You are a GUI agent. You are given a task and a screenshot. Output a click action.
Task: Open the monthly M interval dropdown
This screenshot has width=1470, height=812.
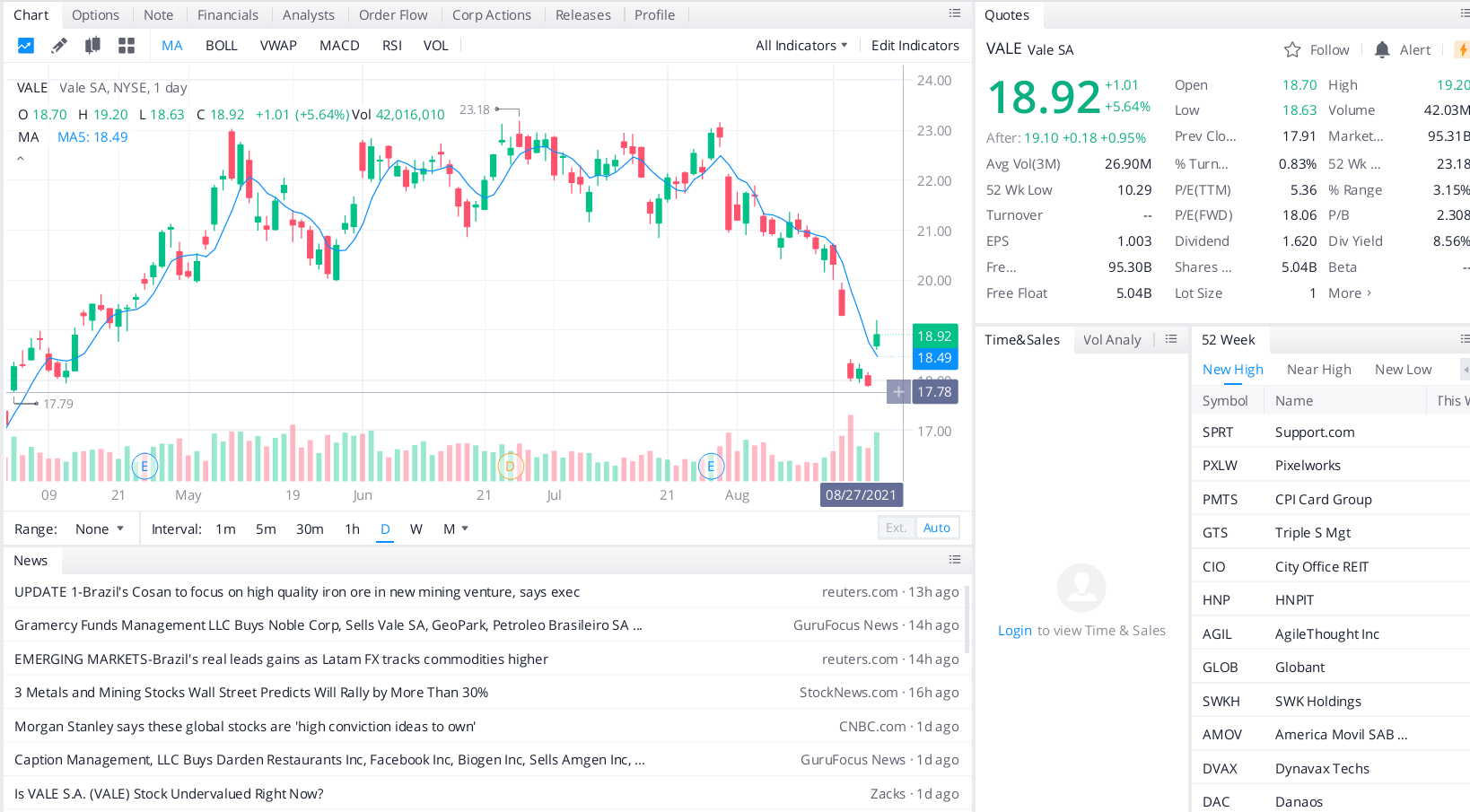tap(456, 529)
